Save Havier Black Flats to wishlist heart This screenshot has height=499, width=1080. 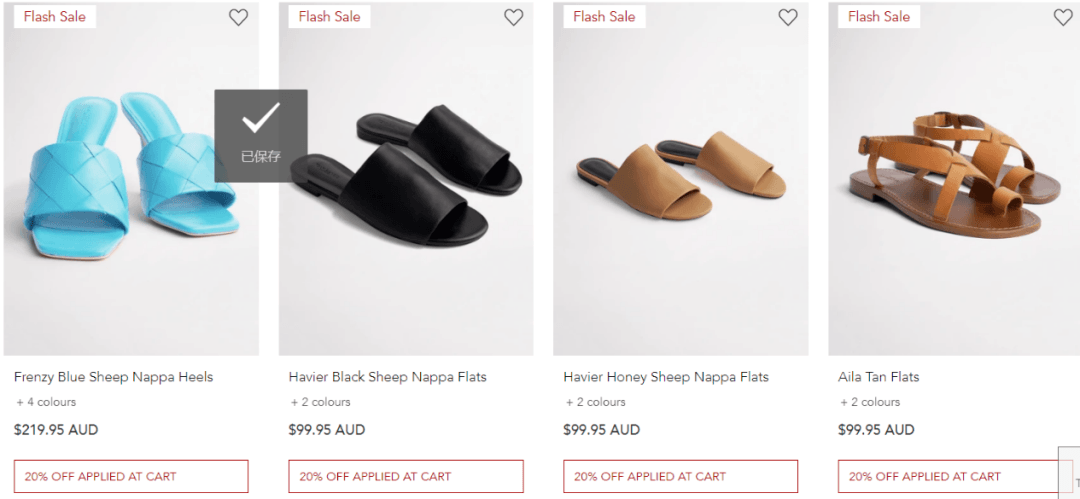pyautogui.click(x=513, y=17)
